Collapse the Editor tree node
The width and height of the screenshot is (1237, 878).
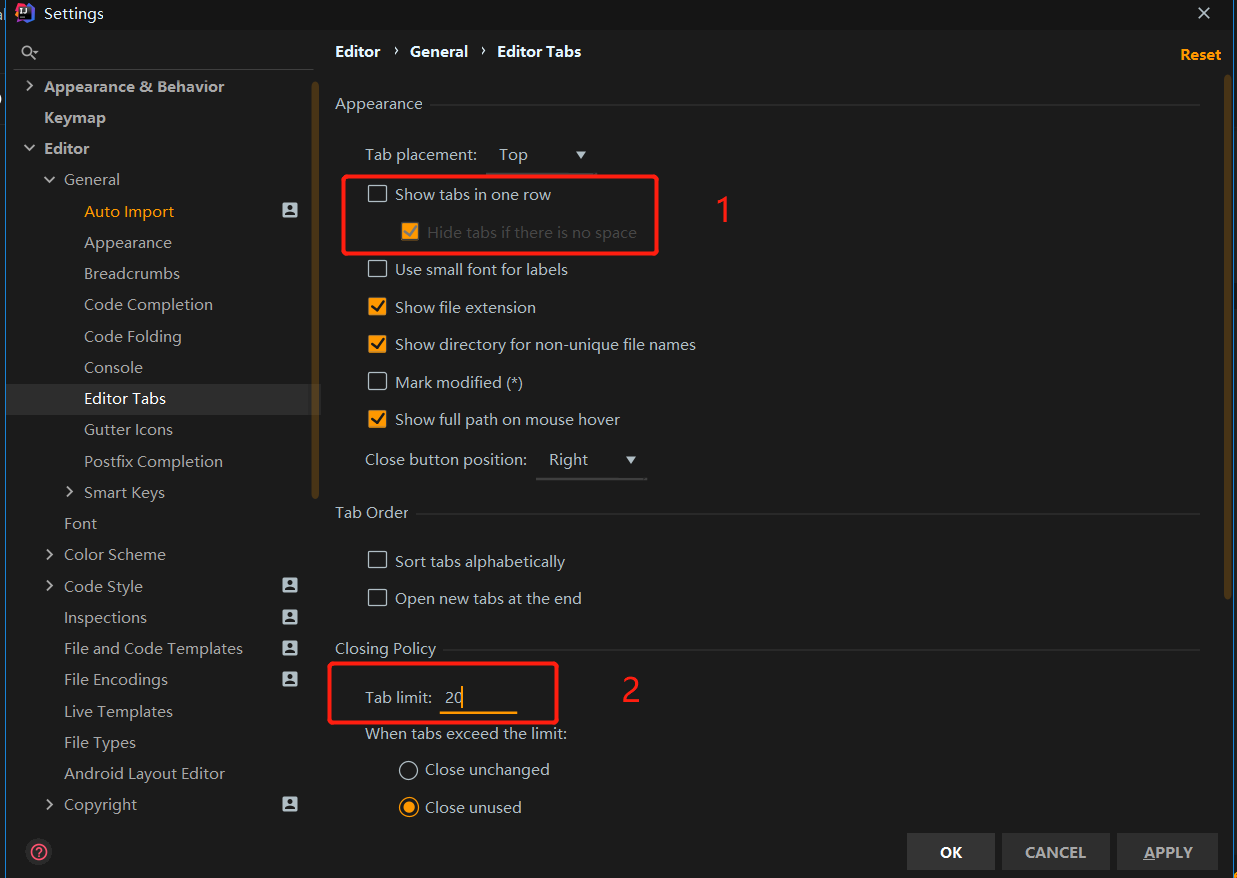point(29,148)
